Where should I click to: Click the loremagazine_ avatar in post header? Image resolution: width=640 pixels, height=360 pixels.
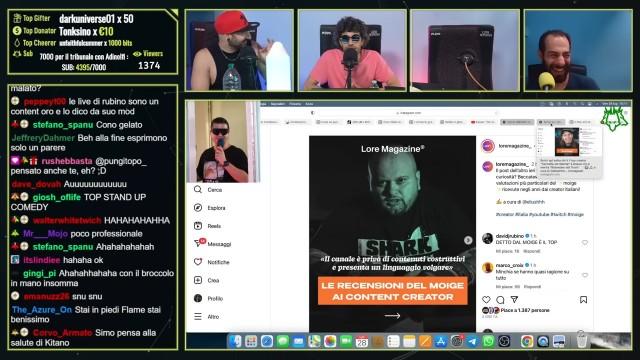point(488,146)
